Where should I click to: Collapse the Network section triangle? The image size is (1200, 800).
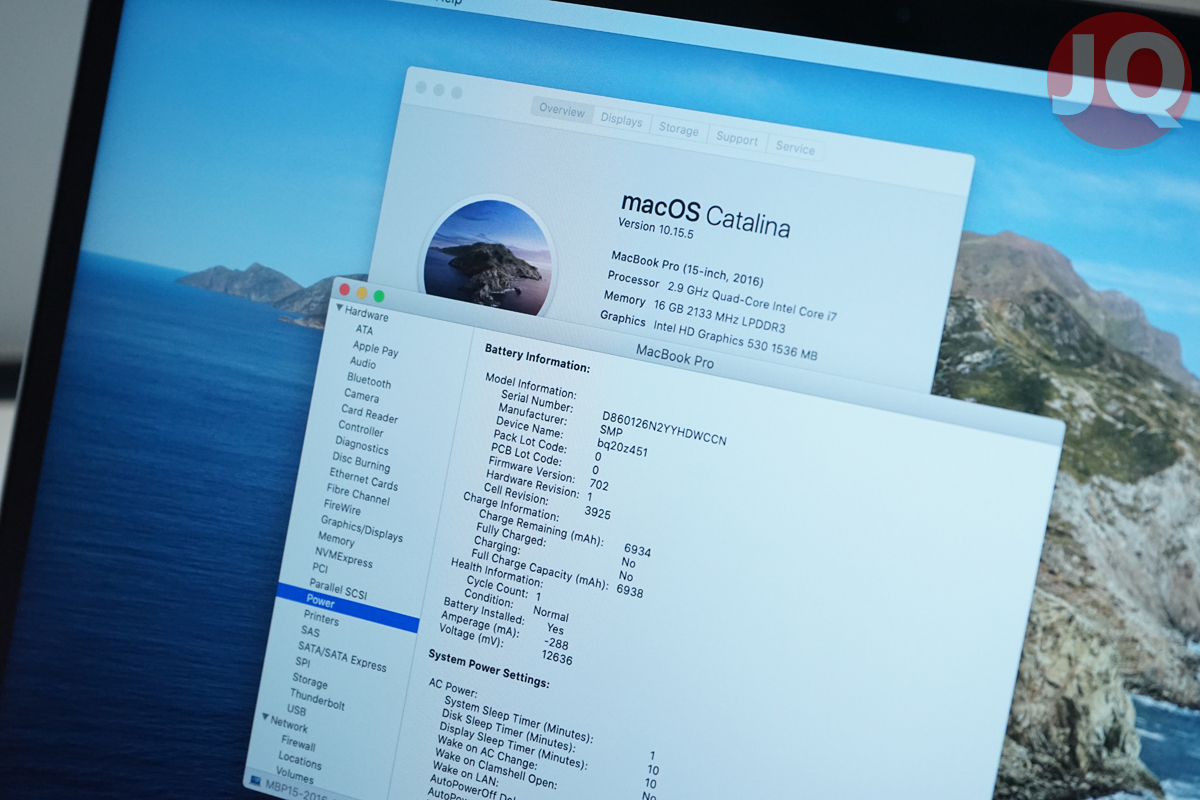click(265, 717)
